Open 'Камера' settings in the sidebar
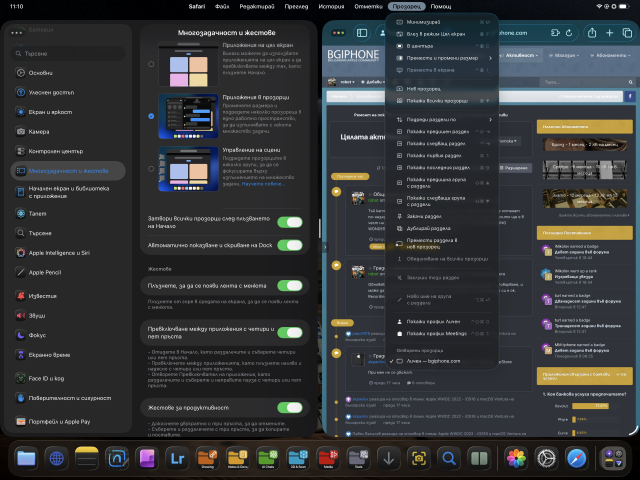 (x=39, y=131)
